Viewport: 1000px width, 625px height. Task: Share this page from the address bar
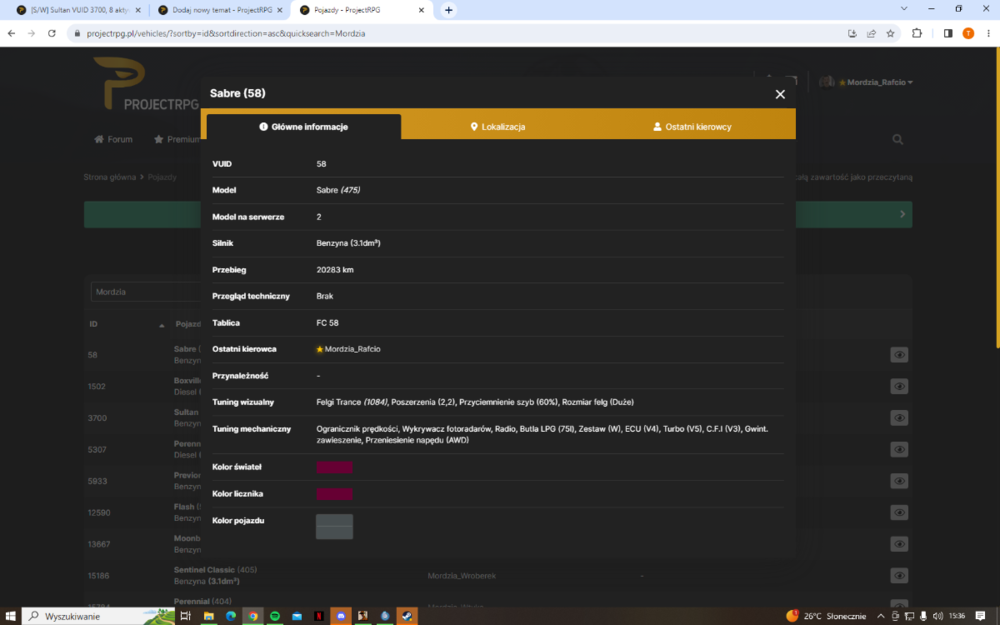pyautogui.click(x=871, y=34)
